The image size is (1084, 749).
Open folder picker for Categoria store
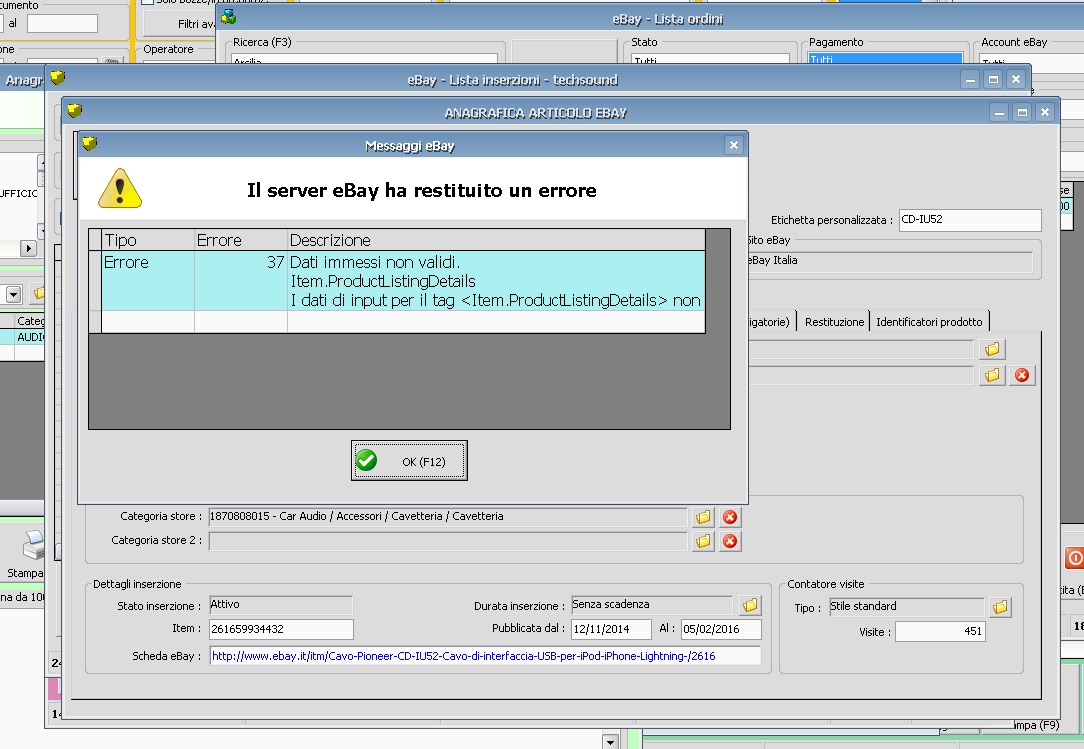point(703,517)
